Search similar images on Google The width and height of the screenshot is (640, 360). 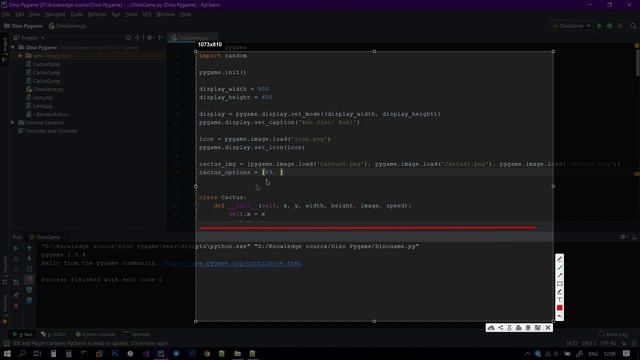click(x=509, y=328)
